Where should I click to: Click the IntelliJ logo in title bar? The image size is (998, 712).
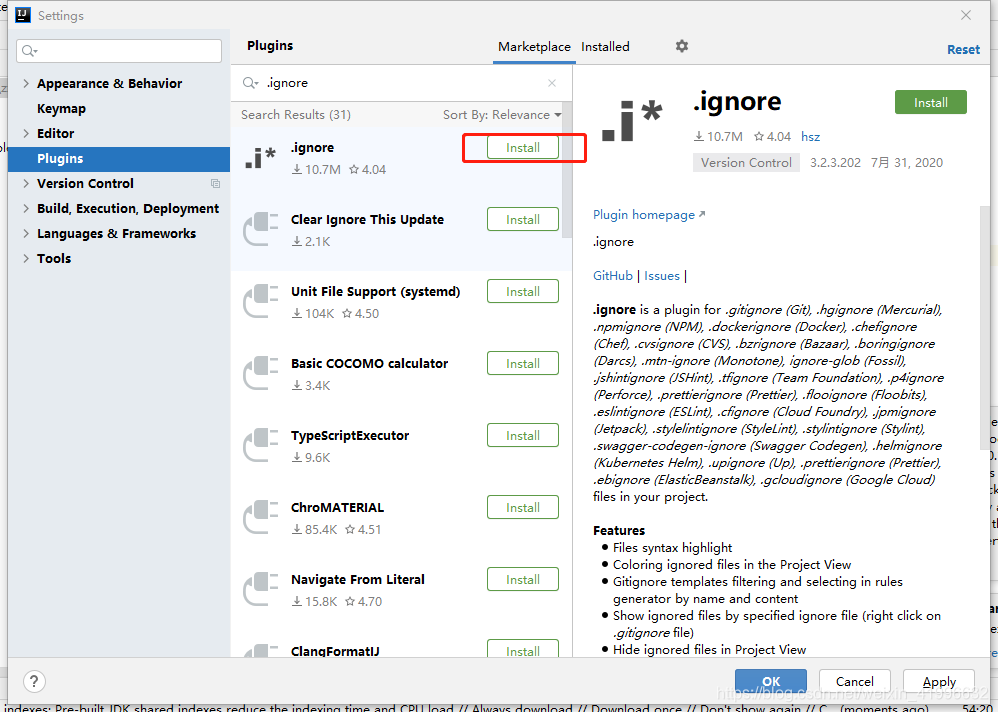coord(23,15)
